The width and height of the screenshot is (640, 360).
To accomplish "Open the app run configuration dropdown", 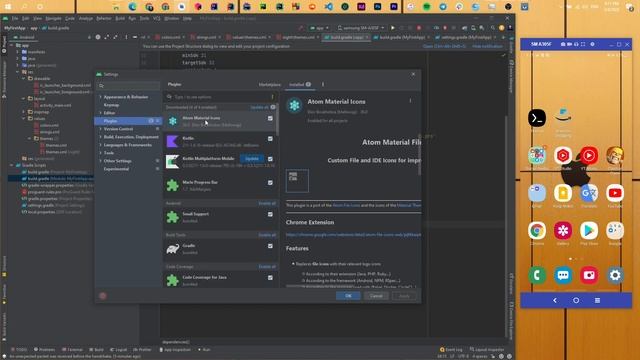I will click(319, 28).
